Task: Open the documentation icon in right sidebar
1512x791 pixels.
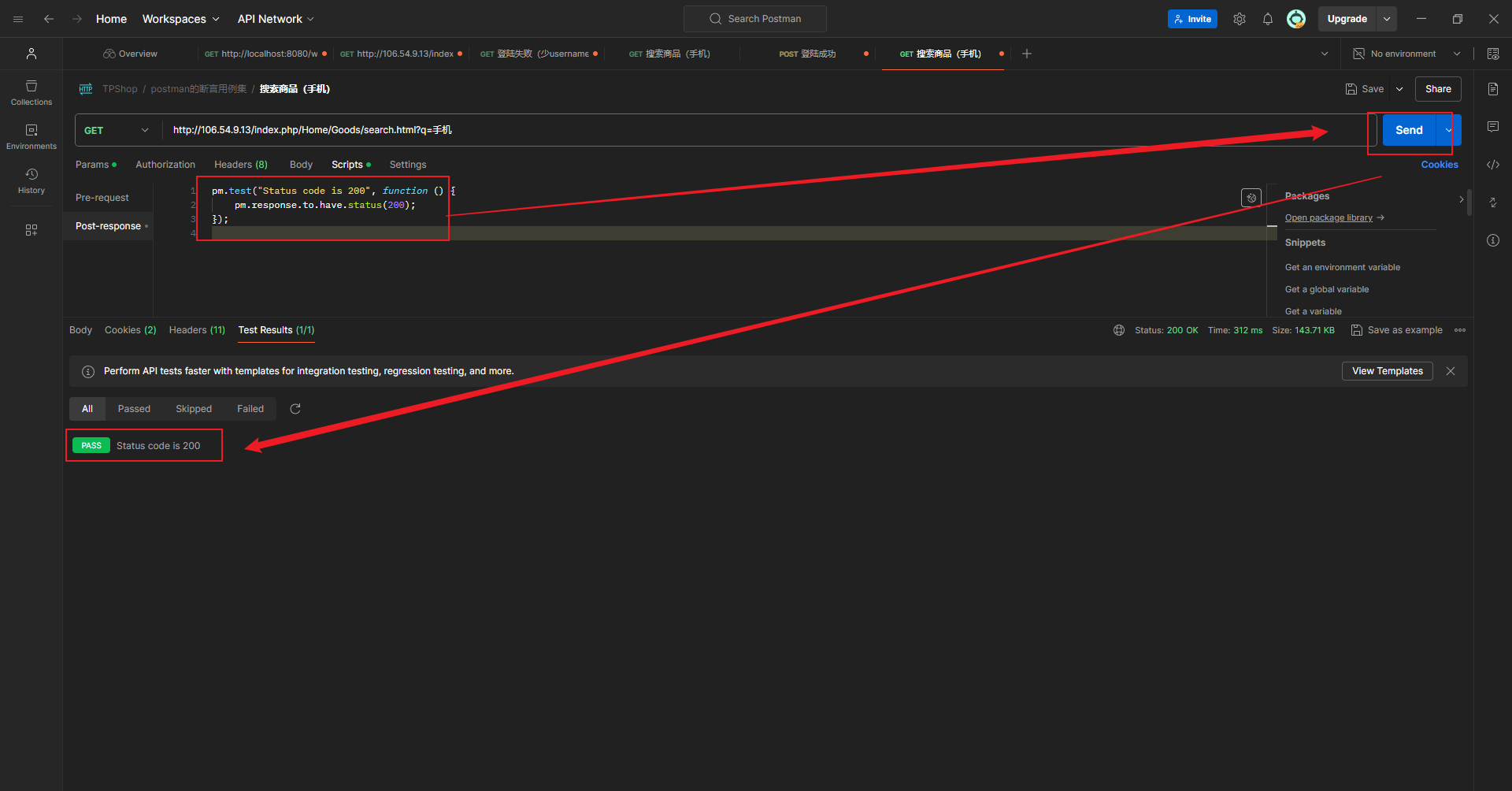Action: (1493, 89)
